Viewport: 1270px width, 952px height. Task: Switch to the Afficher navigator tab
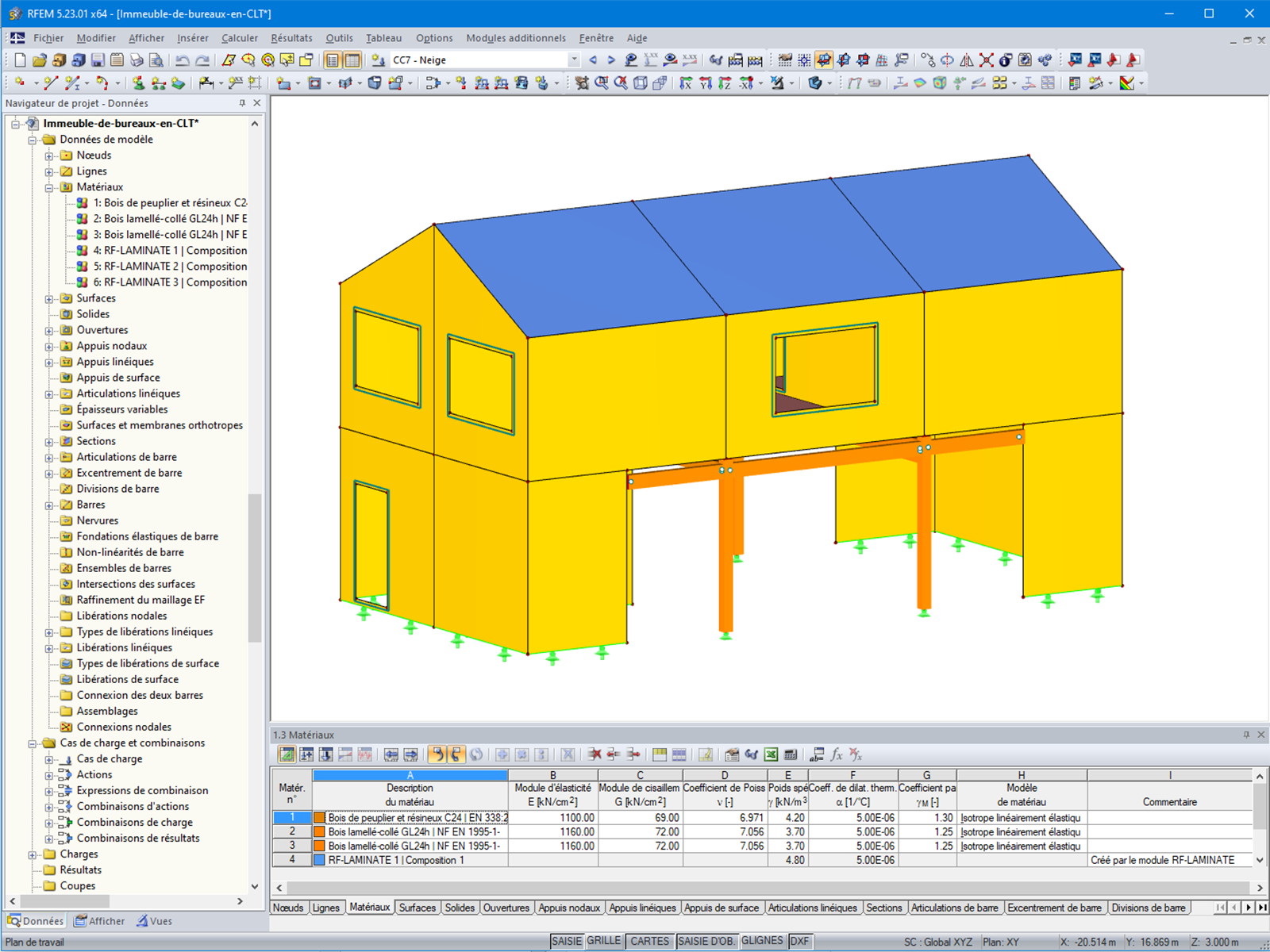(x=100, y=921)
